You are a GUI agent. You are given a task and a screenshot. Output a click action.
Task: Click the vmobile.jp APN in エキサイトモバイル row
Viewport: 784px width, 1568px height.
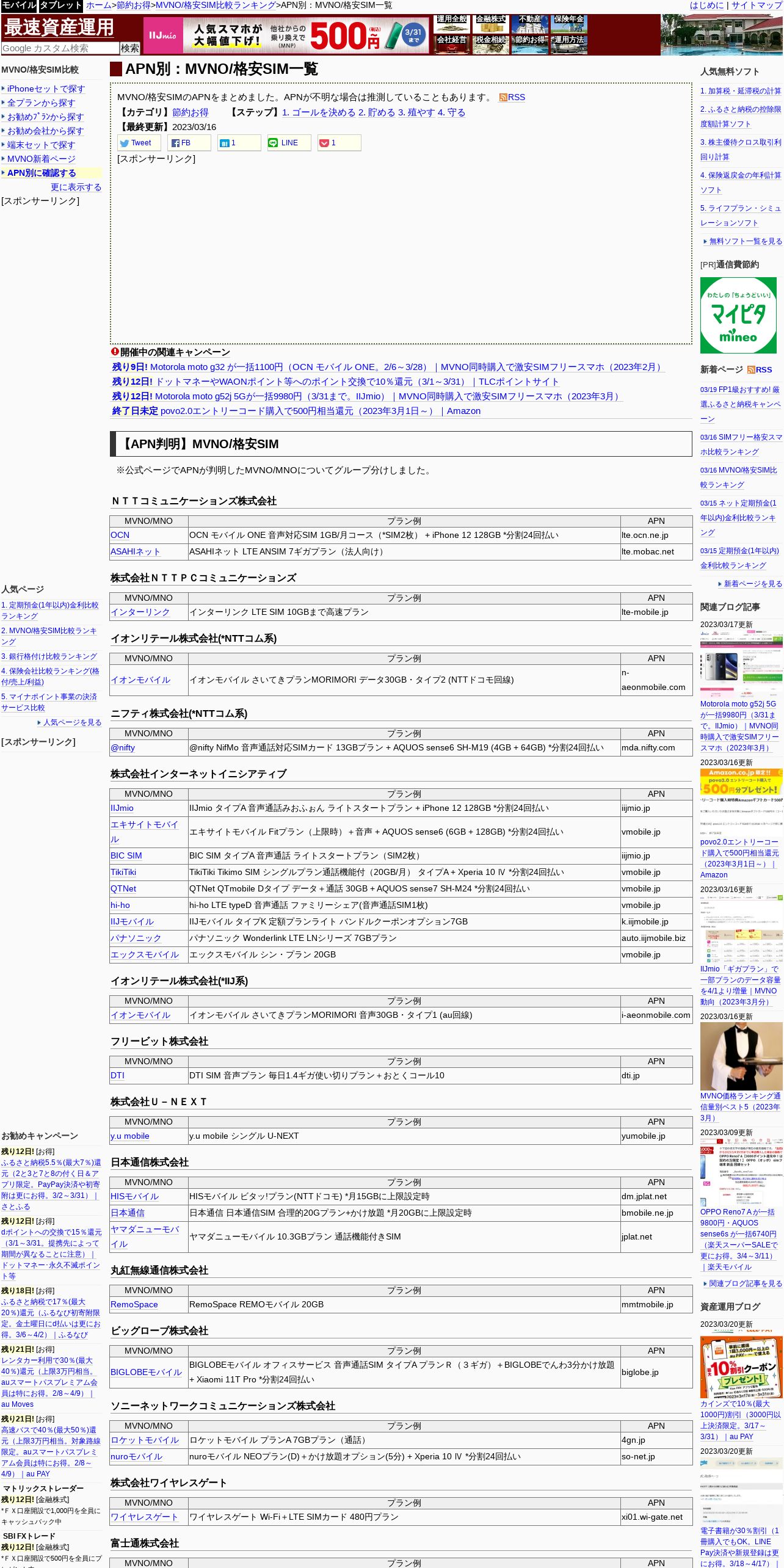641,832
